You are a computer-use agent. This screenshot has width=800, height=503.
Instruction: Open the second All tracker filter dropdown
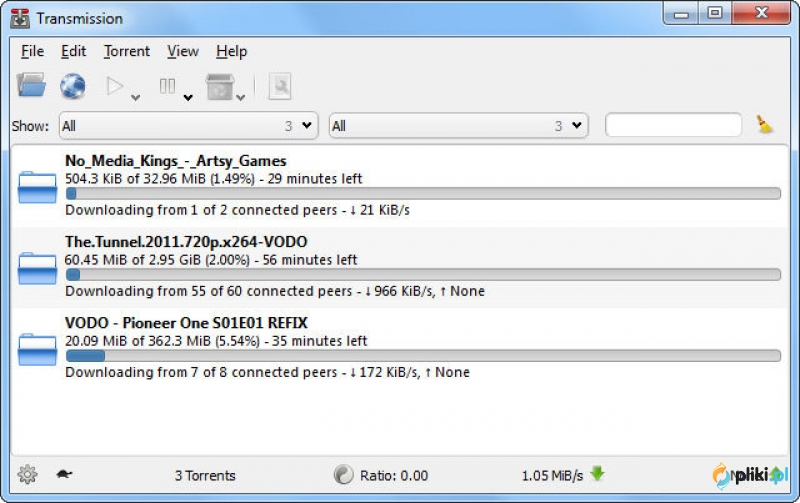coord(458,125)
